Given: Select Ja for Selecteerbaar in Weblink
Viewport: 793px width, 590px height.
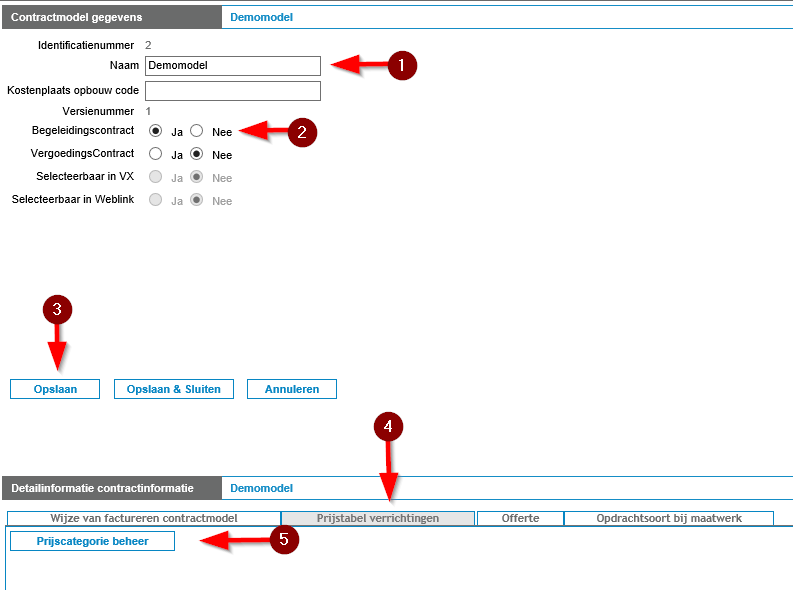Looking at the screenshot, I should click(155, 200).
